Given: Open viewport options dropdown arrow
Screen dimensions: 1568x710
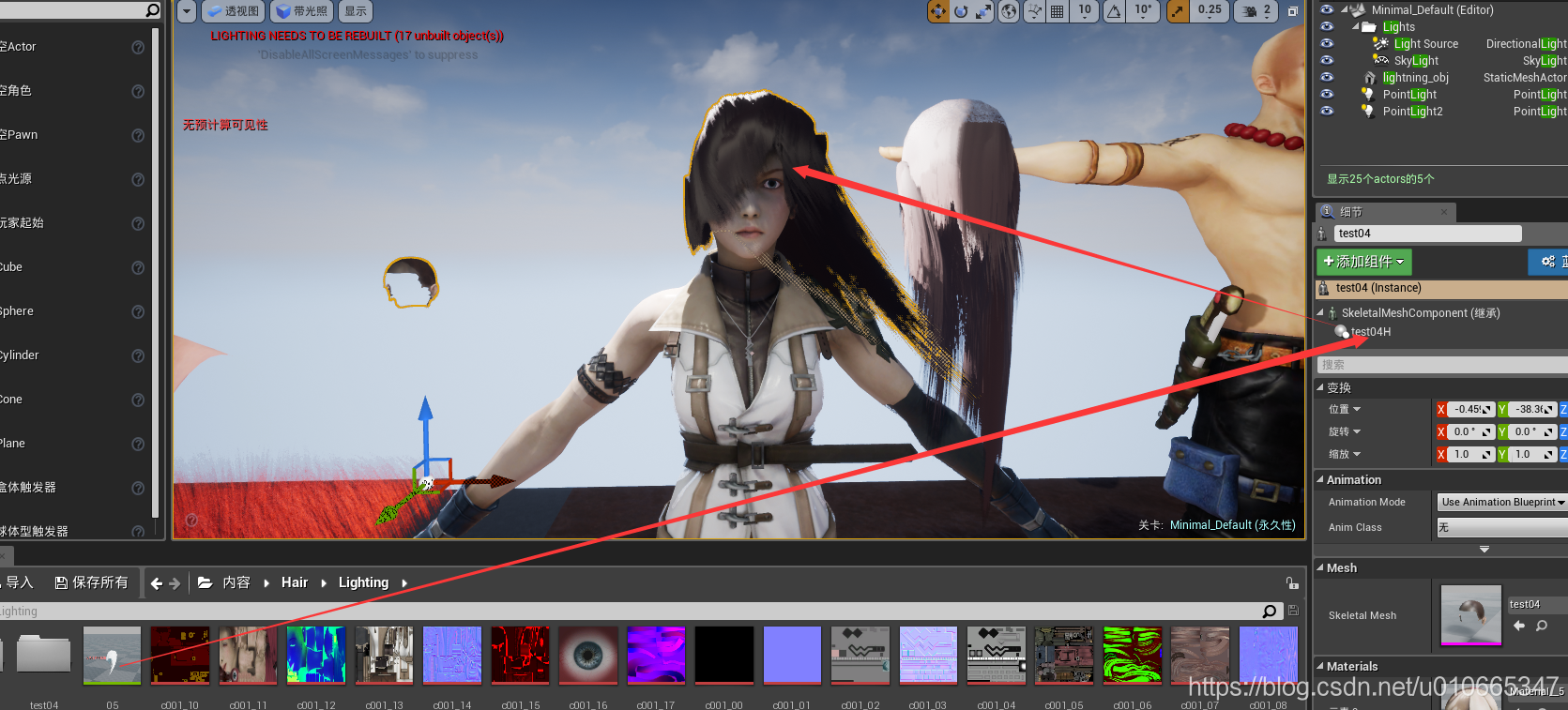Looking at the screenshot, I should (x=187, y=11).
